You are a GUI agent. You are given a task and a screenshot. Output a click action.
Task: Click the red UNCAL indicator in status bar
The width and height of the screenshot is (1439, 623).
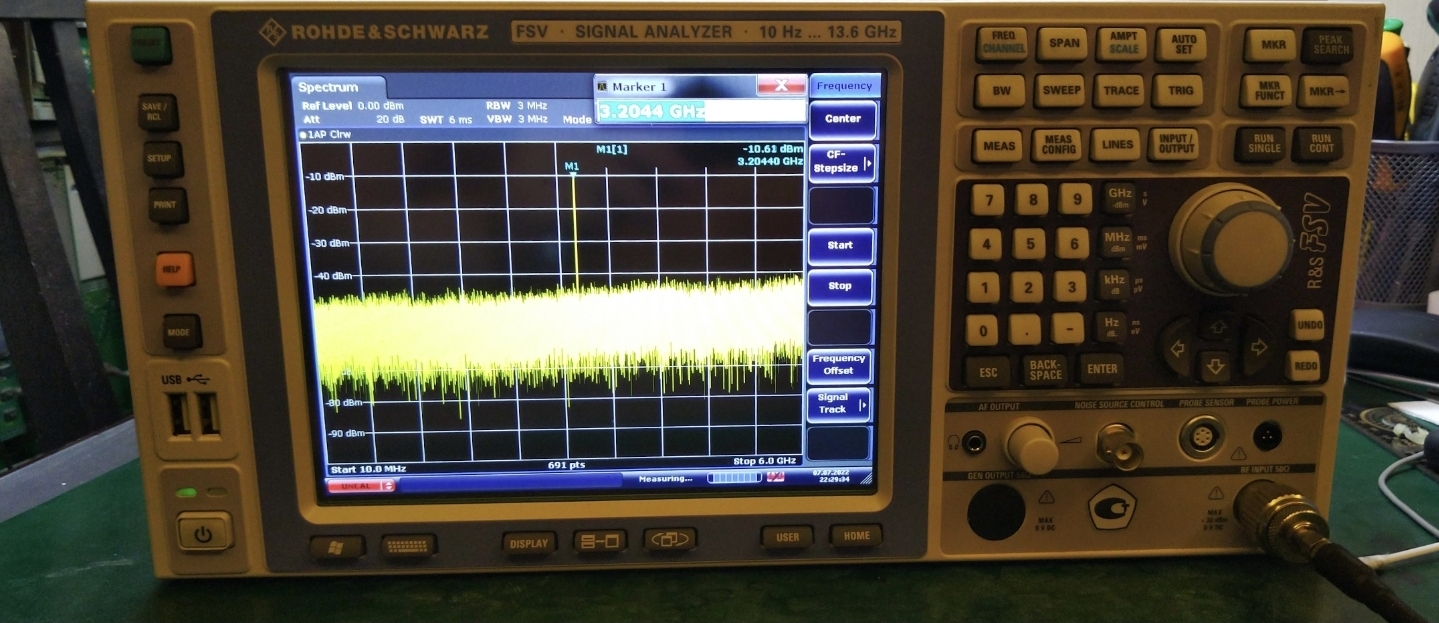click(x=361, y=486)
